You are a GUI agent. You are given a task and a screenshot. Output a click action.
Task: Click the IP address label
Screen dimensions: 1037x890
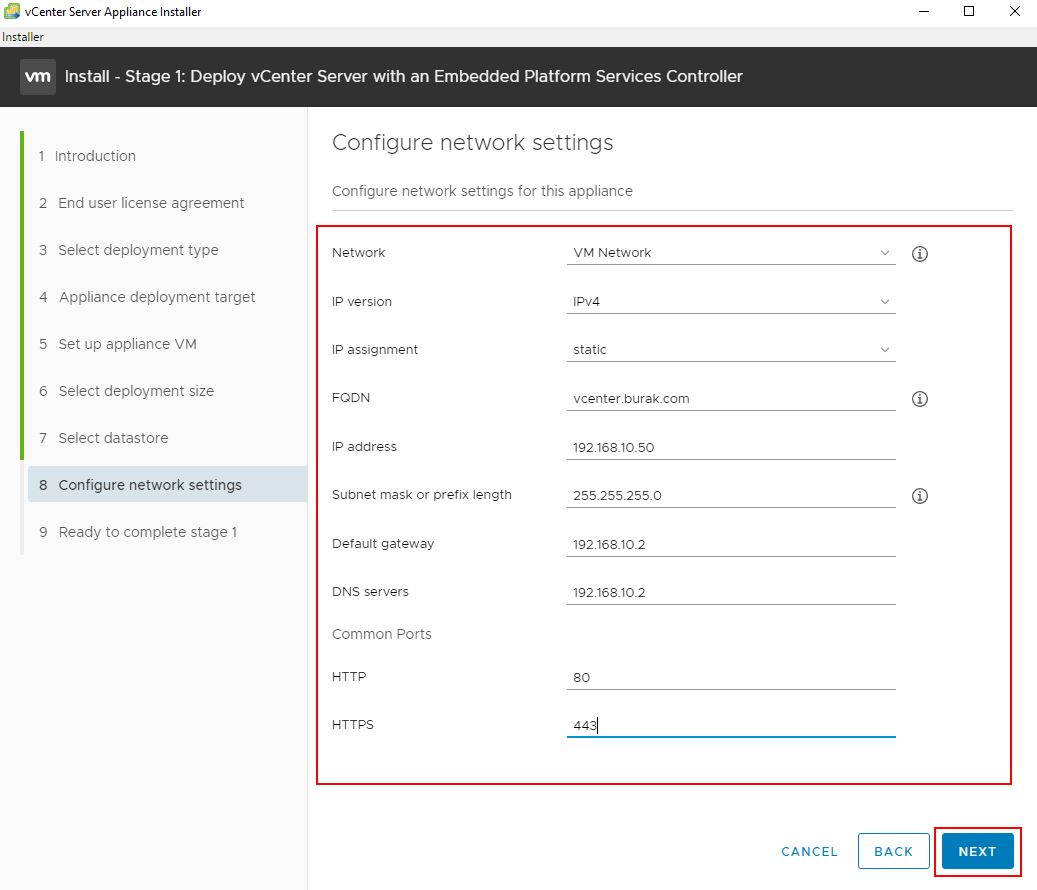point(364,446)
